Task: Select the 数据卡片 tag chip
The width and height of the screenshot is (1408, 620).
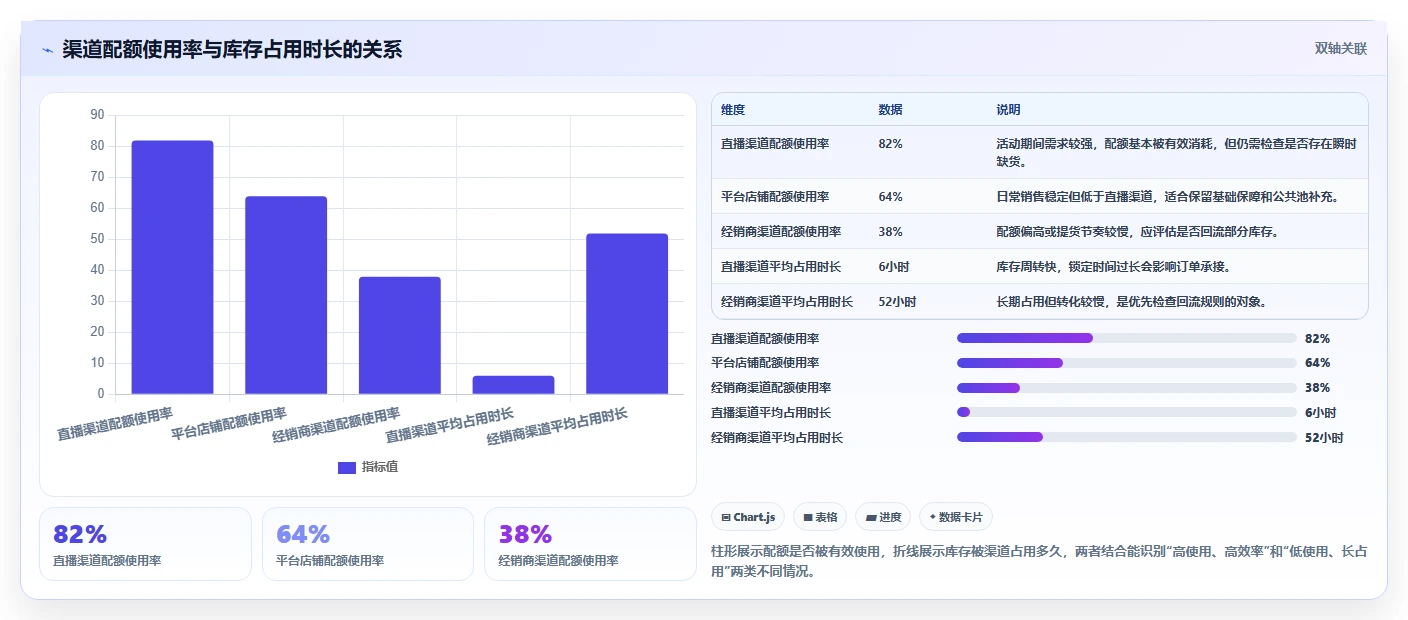Action: [956, 517]
